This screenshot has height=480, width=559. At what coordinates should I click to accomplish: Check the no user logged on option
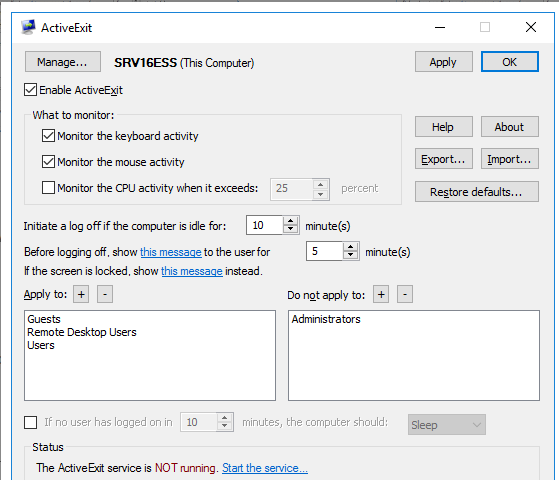coord(30,422)
